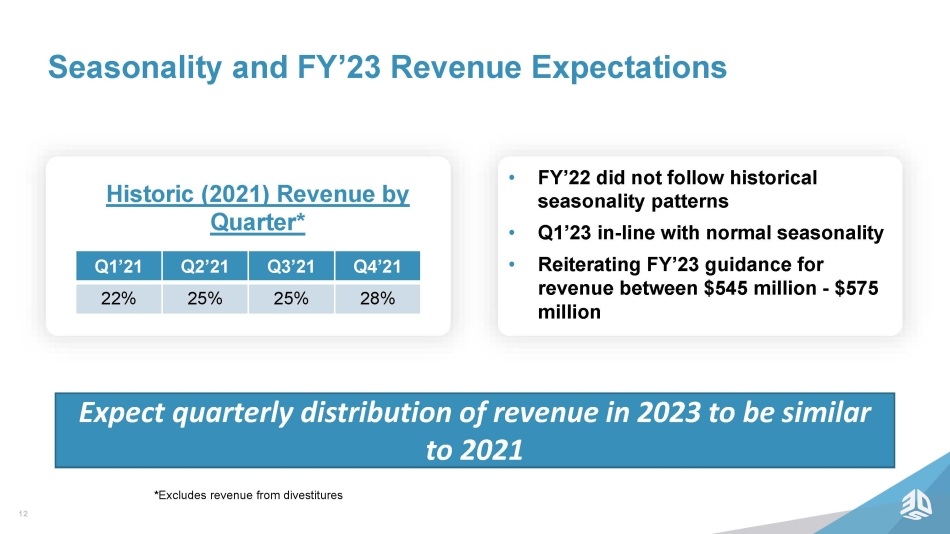This screenshot has height=534, width=950.
Task: Click the blue 'Expect quarterly distribution' banner
Action: 474,429
